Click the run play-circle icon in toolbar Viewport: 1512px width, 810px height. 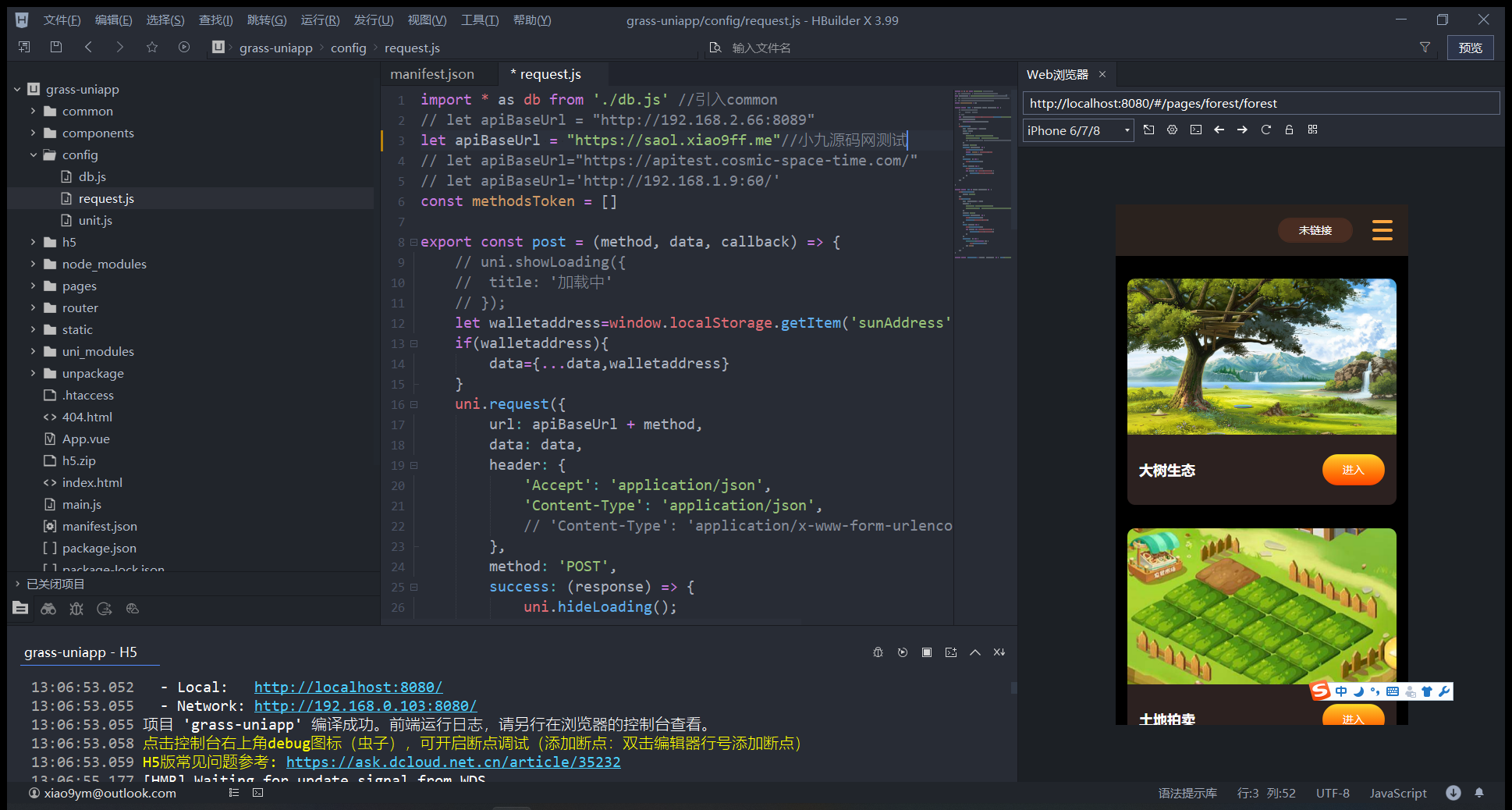click(x=184, y=48)
